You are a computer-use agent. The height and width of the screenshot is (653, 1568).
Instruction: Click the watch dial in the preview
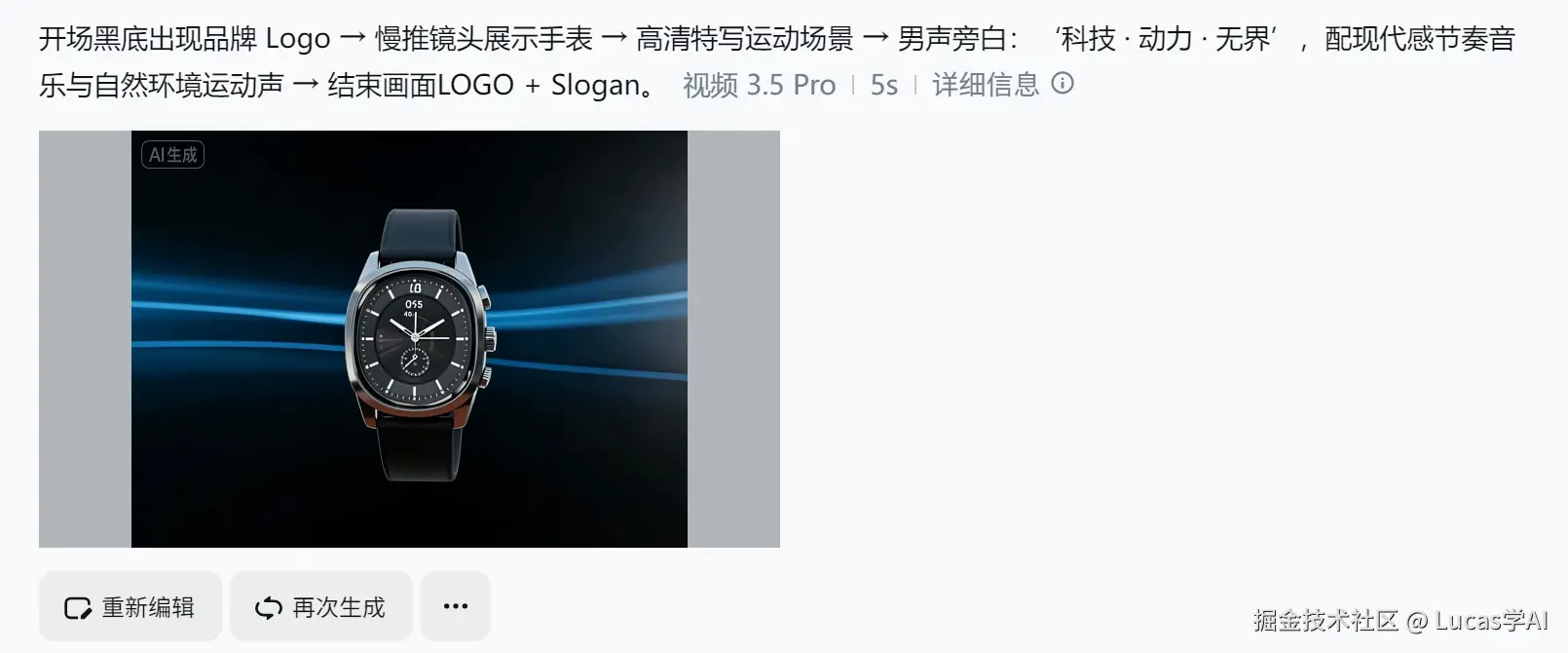tap(416, 339)
